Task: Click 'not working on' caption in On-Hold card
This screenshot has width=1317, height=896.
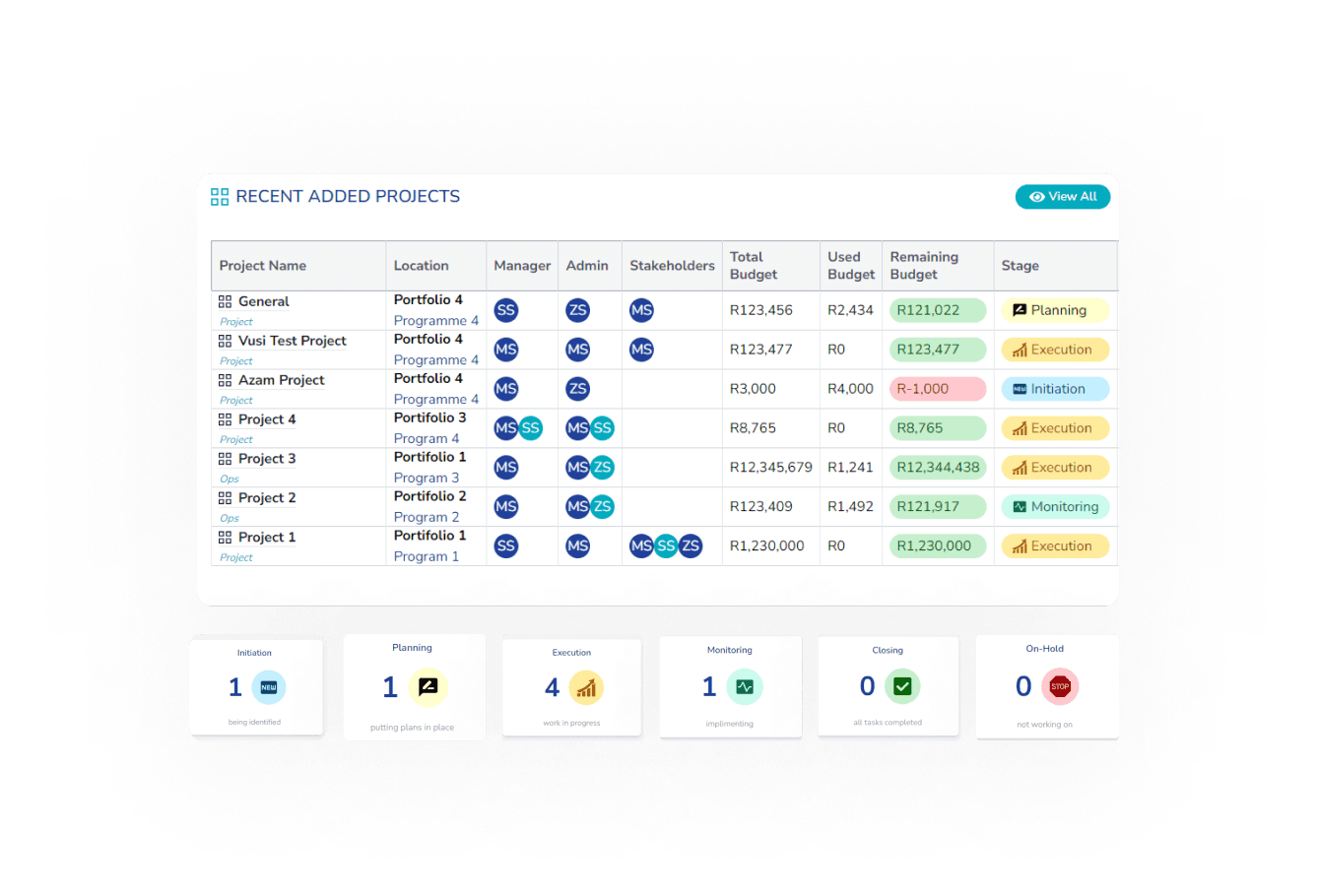Action: [1044, 725]
